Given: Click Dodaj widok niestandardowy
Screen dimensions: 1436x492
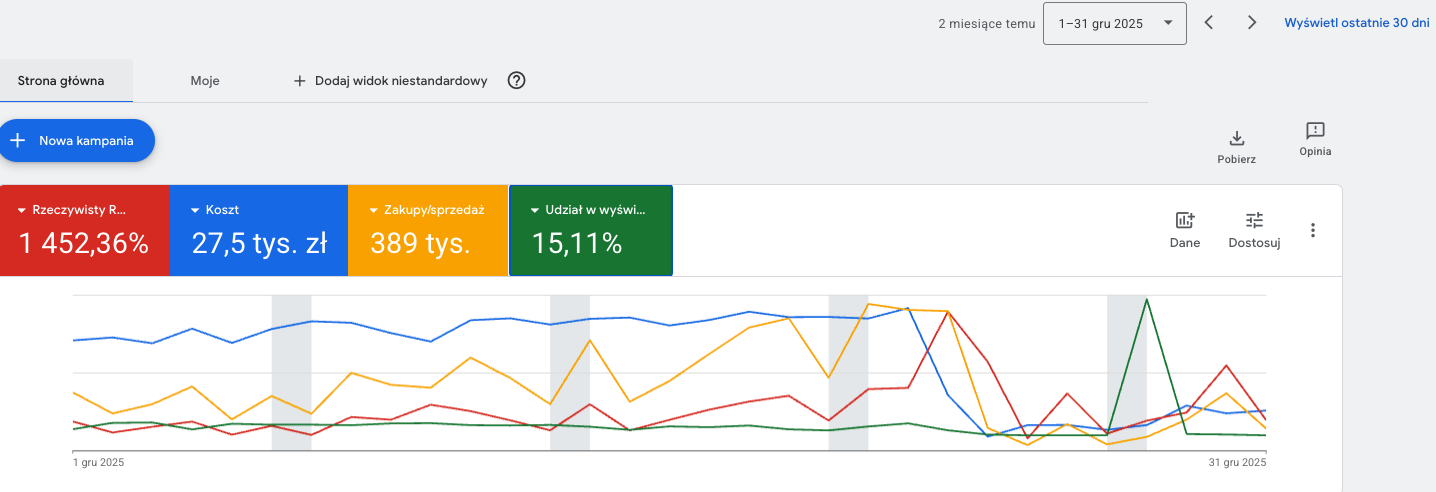Looking at the screenshot, I should coord(390,81).
